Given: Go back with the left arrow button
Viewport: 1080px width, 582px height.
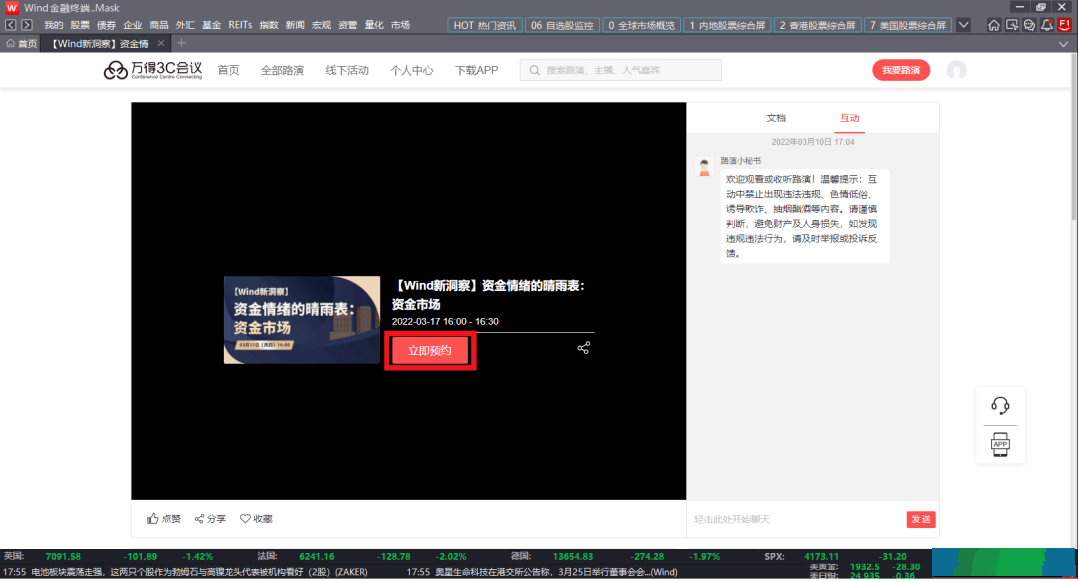Looking at the screenshot, I should click(10, 25).
